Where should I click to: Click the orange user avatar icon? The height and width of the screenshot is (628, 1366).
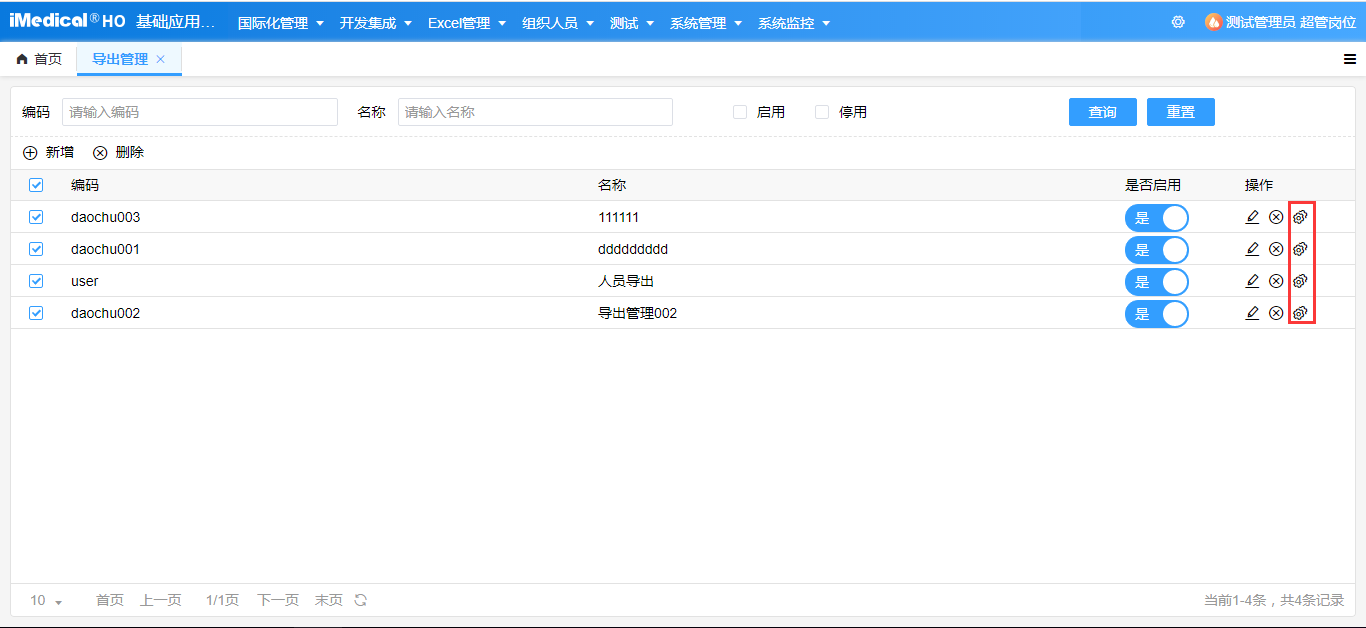[x=1214, y=21]
